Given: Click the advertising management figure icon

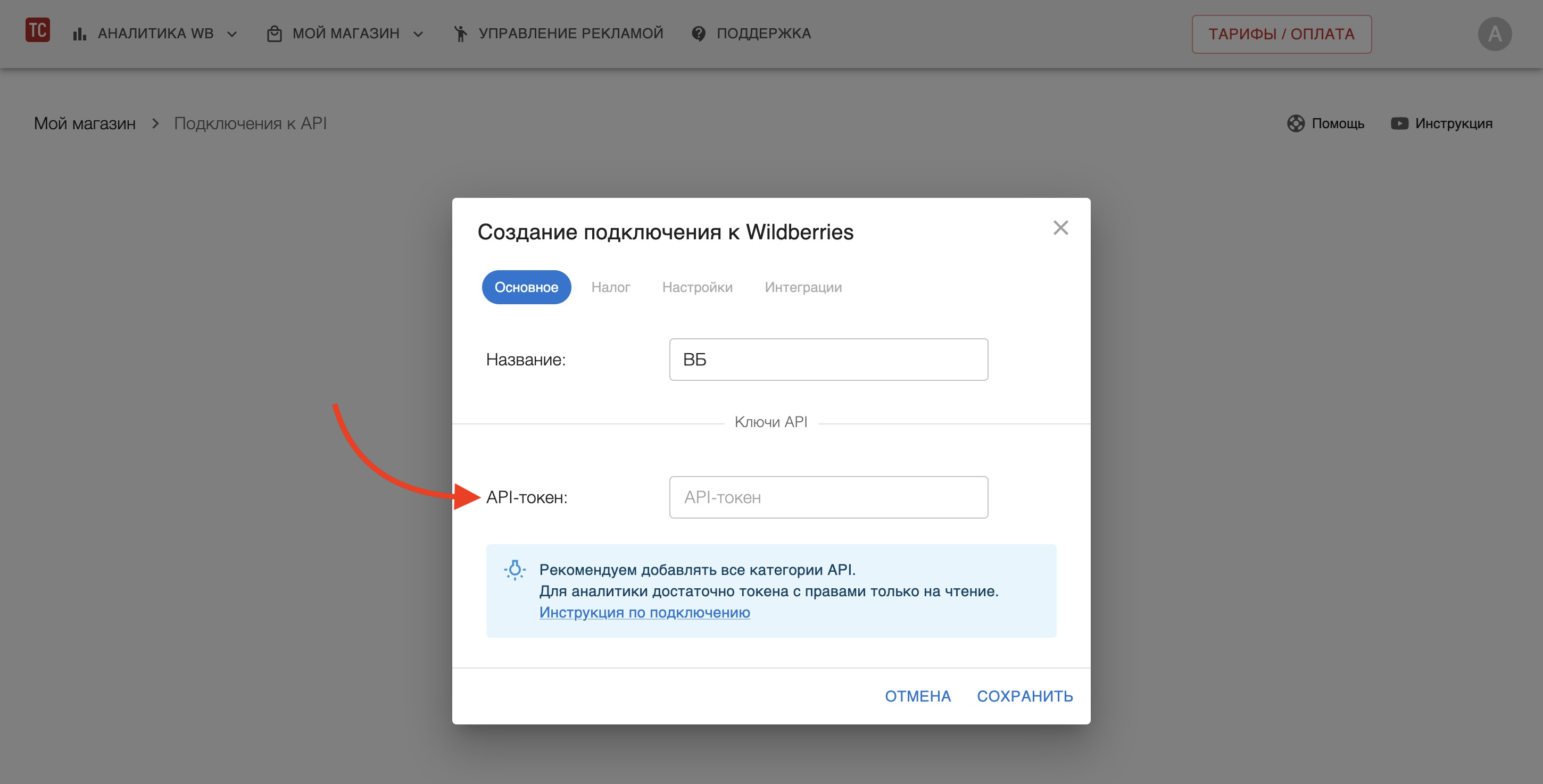Looking at the screenshot, I should tap(460, 34).
